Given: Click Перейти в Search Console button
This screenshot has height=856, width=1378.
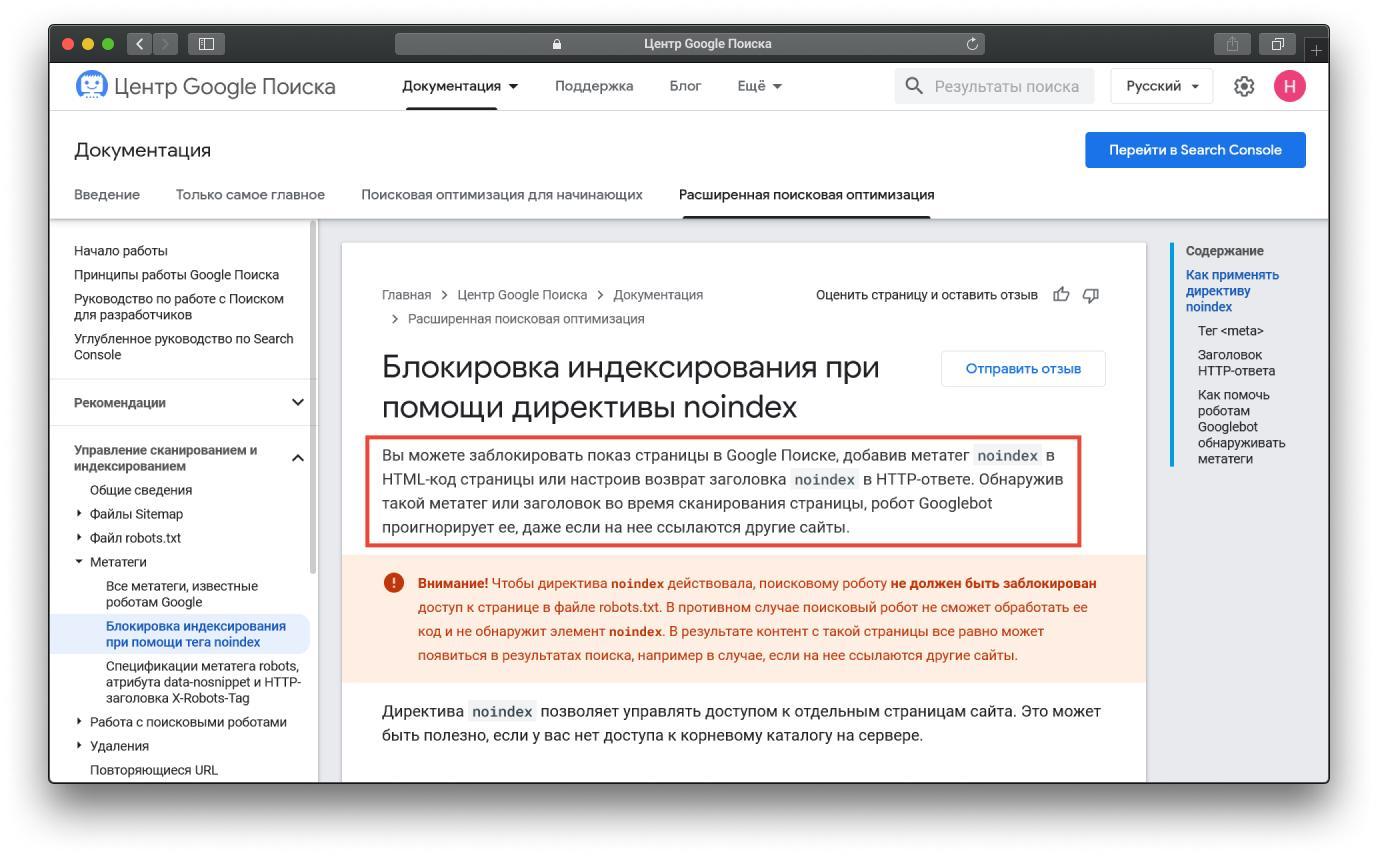Looking at the screenshot, I should click(x=1195, y=150).
